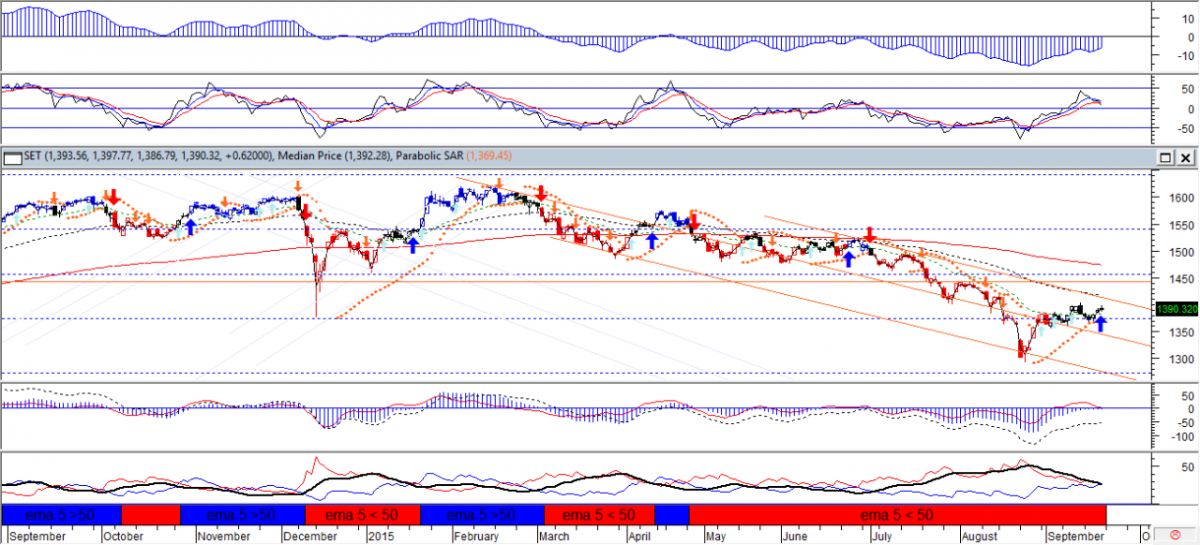Click the red 'ema 5 < 50' ribbon above March
The height and width of the screenshot is (545, 1200).
tap(598, 515)
